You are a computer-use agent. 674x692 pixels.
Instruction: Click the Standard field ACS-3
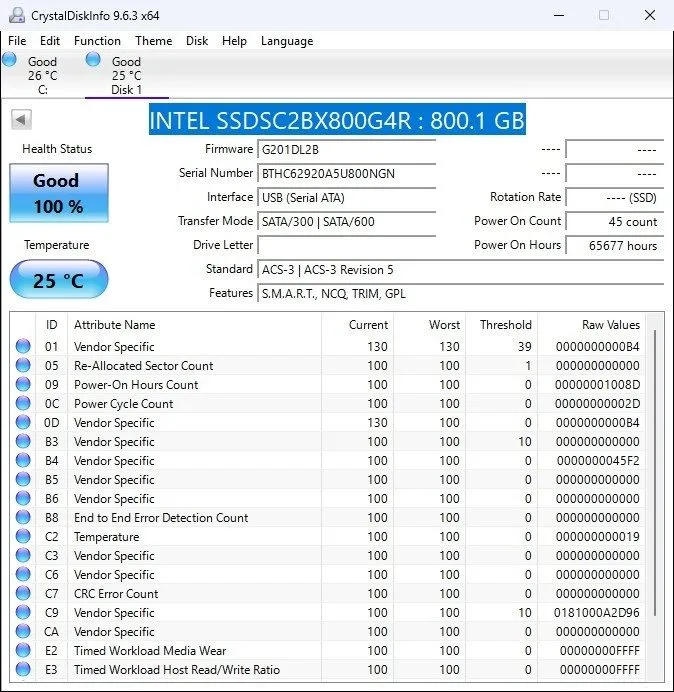coord(460,269)
